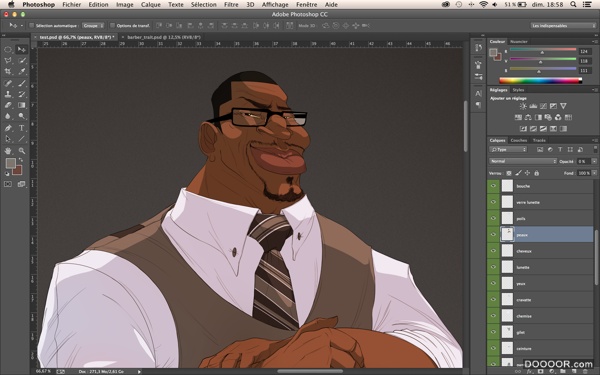Open the Réglages panel flyout menu
600x375 pixels.
click(x=595, y=90)
